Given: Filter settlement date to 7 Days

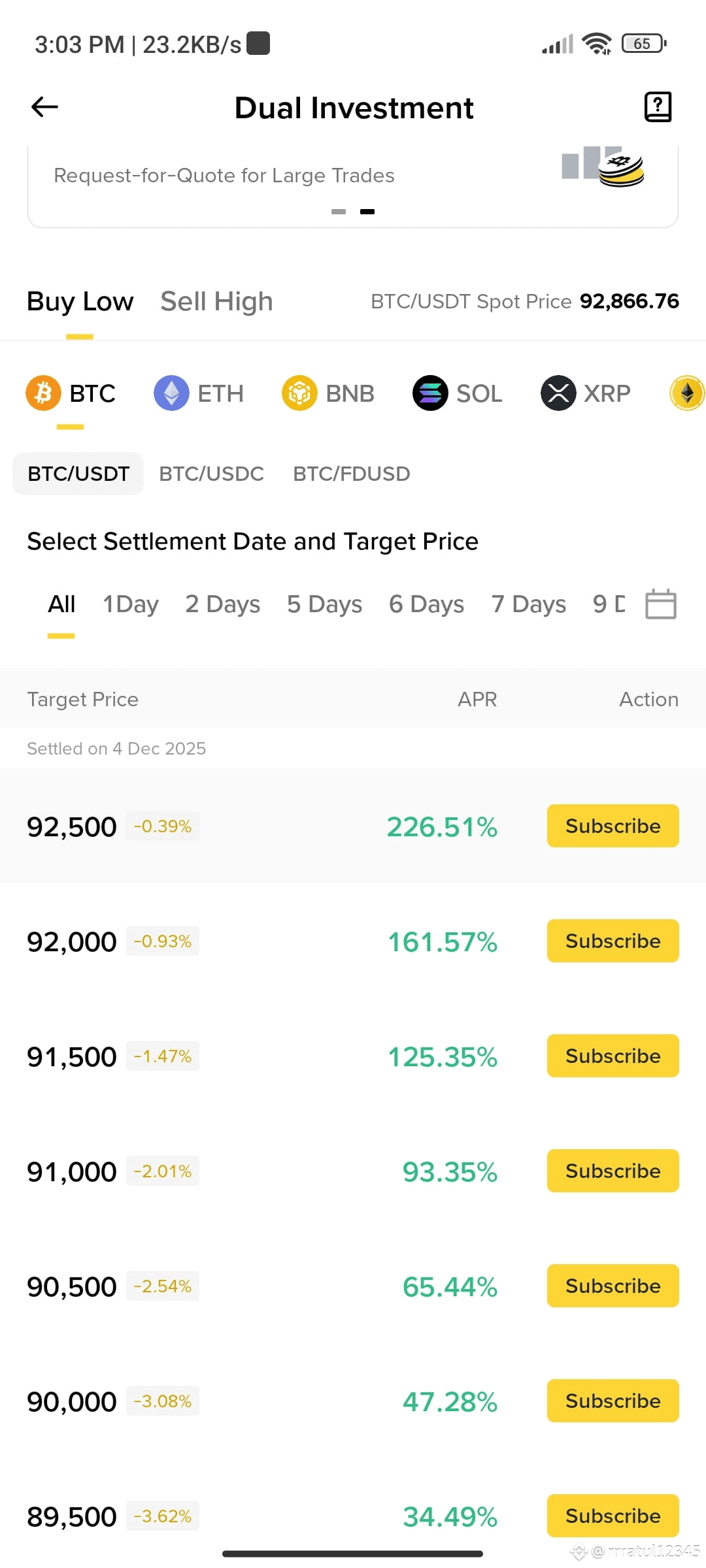Looking at the screenshot, I should pos(529,604).
